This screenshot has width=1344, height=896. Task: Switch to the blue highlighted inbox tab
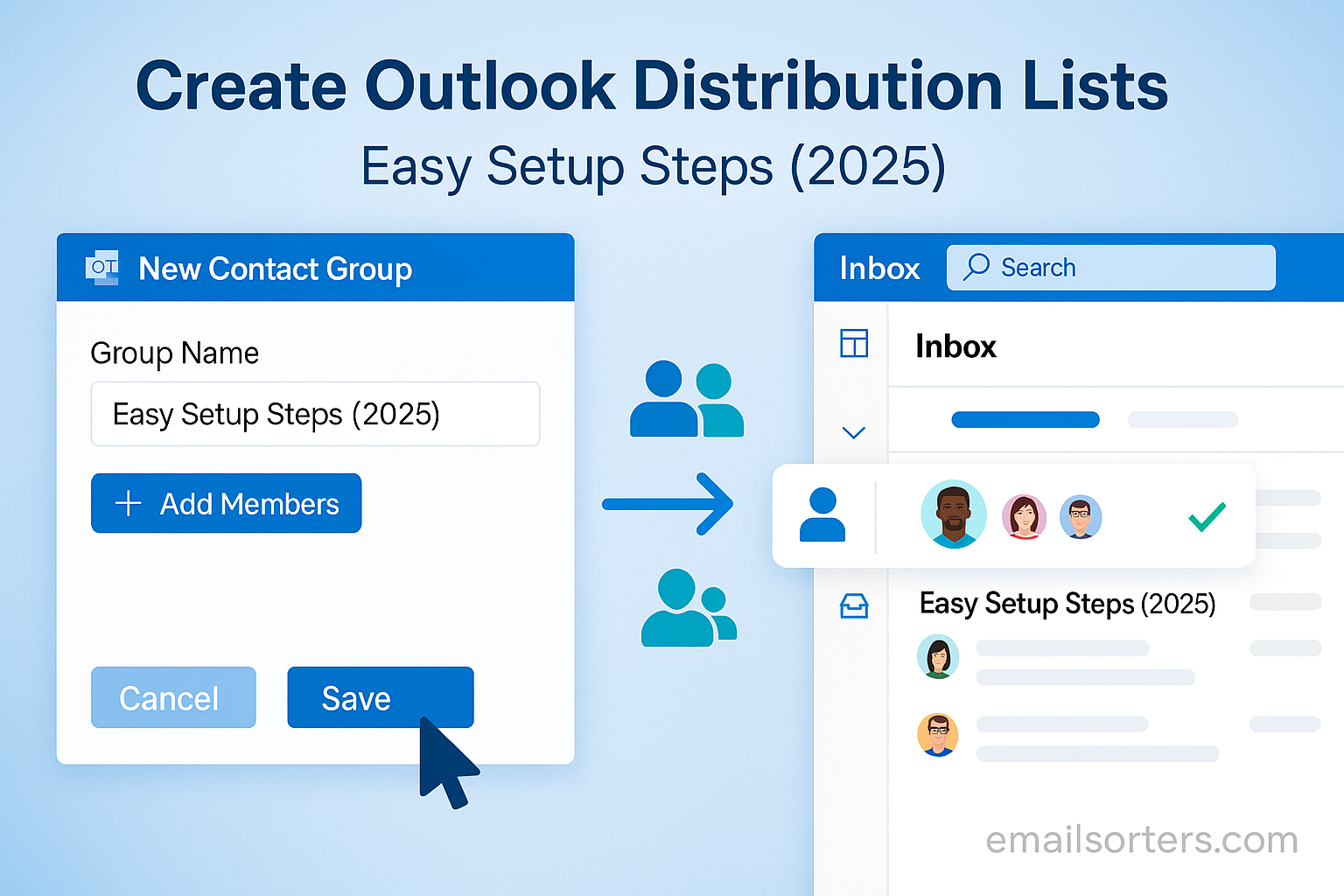tap(1025, 420)
